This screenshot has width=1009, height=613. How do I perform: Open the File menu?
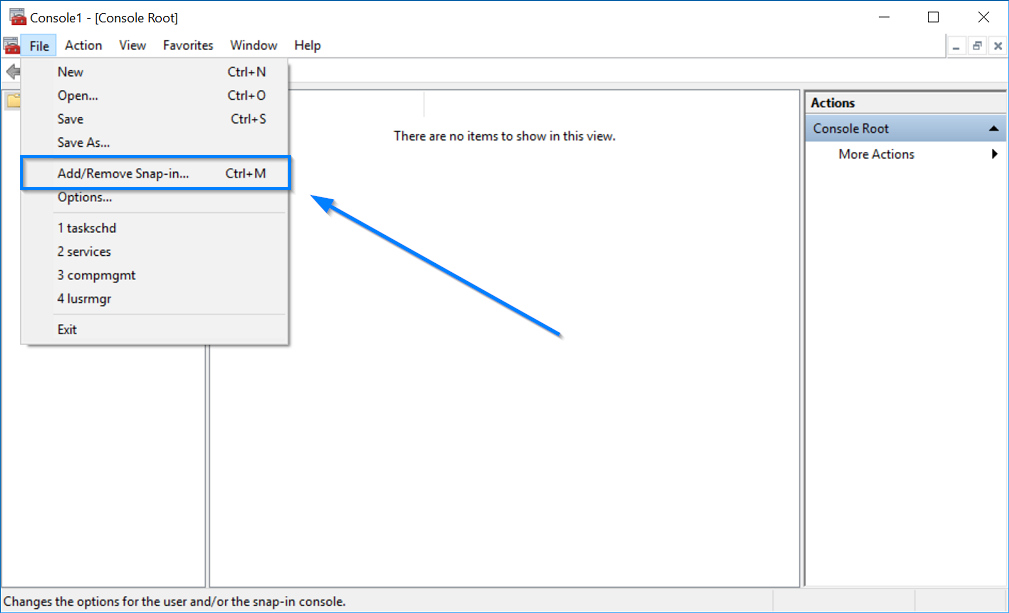(39, 46)
